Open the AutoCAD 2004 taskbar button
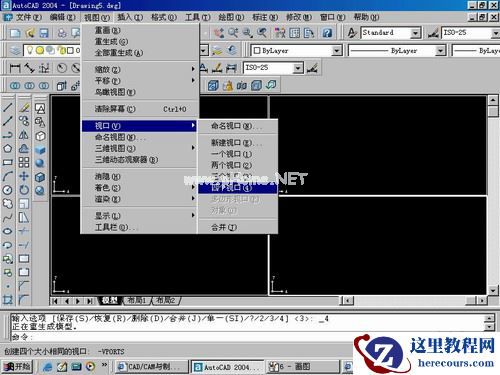 (x=227, y=367)
